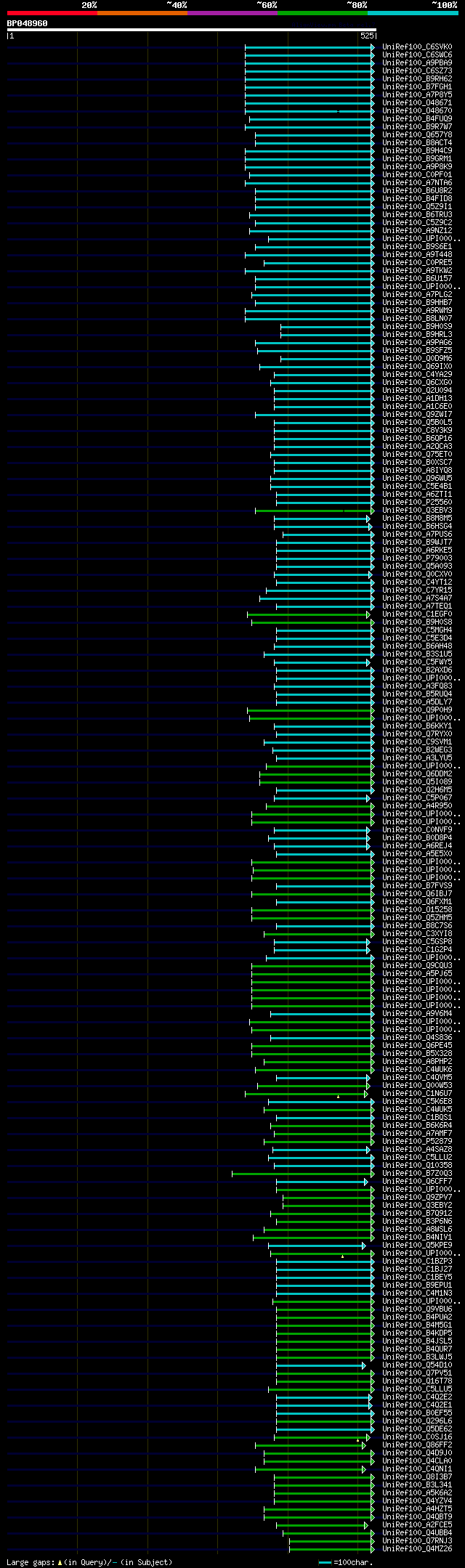Click the purple ~60% identity legend segment
This screenshot has height=1568, width=465.
[232, 13]
